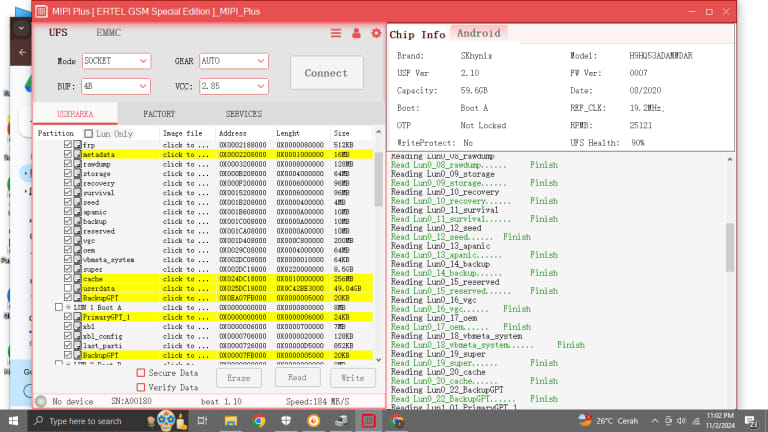768x432 pixels.
Task: Open the Mode SOCKET dropdown
Action: click(x=116, y=61)
